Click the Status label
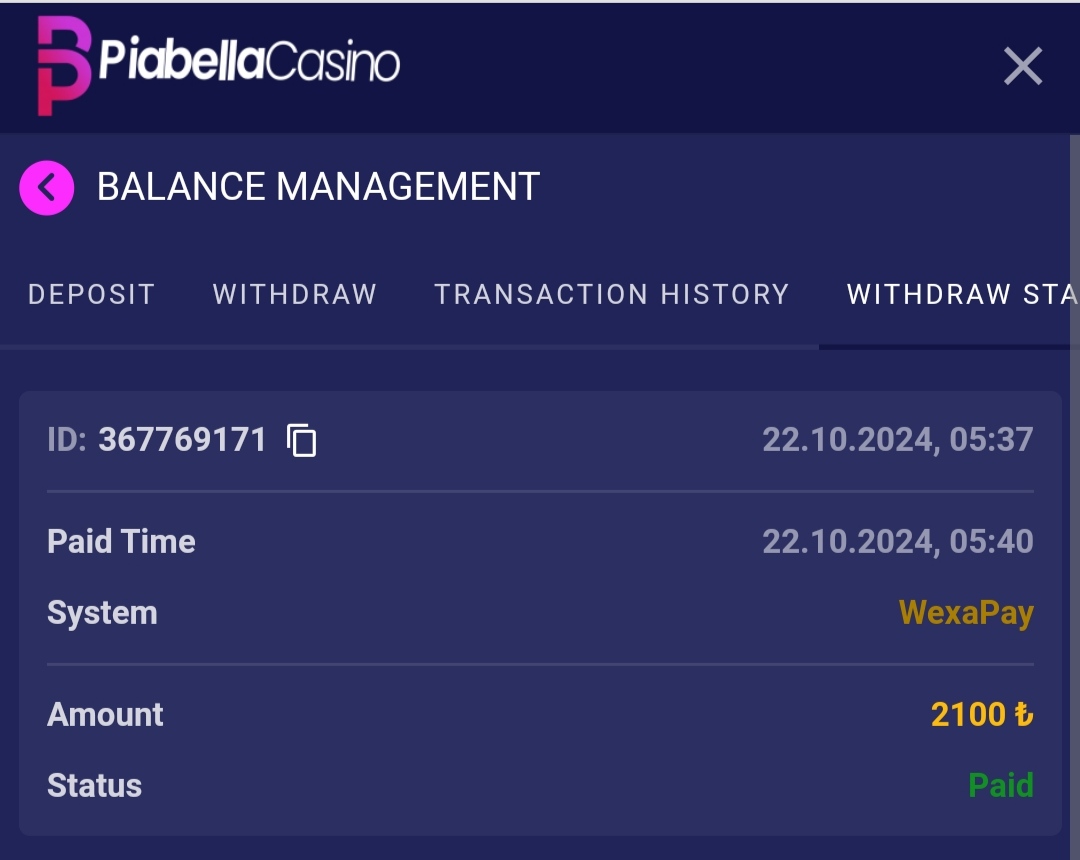This screenshot has width=1080, height=860. [x=94, y=786]
